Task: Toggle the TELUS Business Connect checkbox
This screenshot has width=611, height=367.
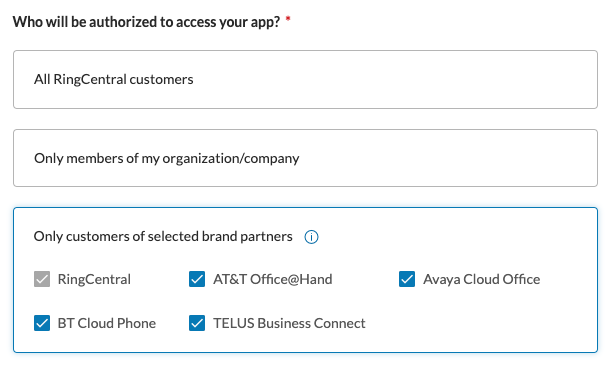Action: [x=197, y=323]
